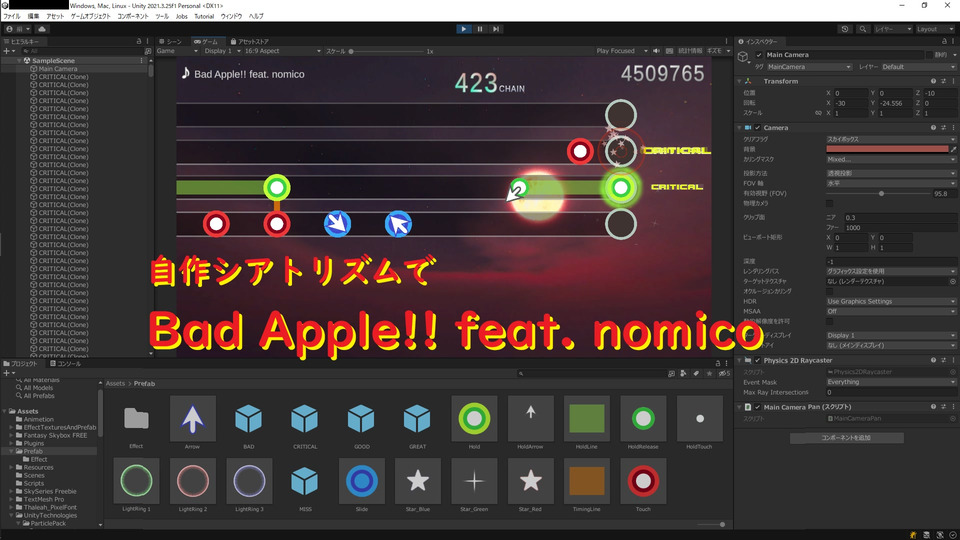Select the Slide prefab asset
960x540 pixels.
pyautogui.click(x=361, y=485)
